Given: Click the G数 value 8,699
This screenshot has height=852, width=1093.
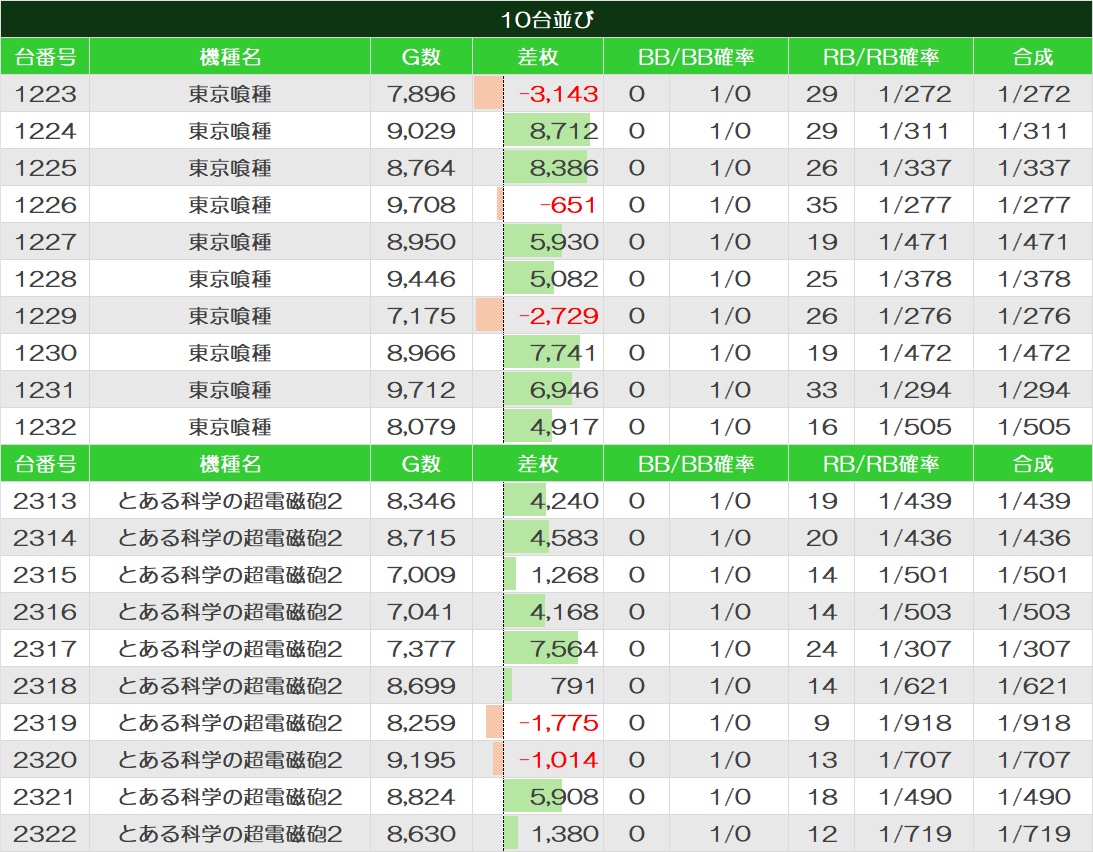Looking at the screenshot, I should point(421,685).
